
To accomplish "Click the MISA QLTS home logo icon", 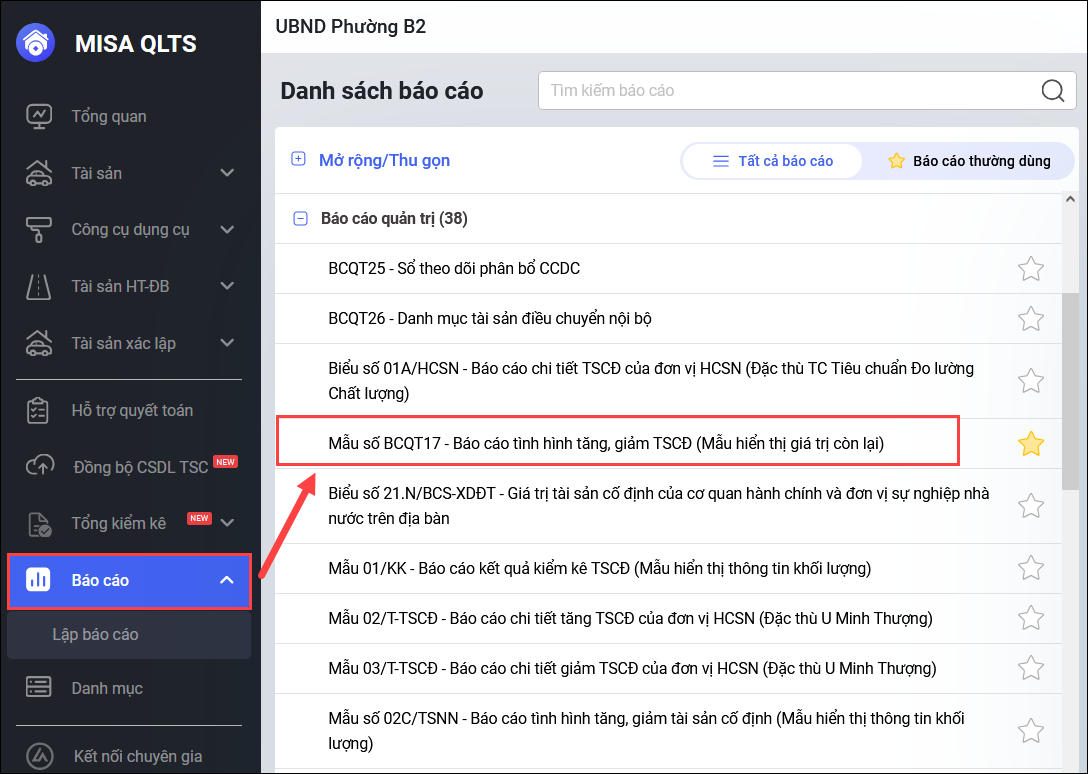I will click(35, 43).
